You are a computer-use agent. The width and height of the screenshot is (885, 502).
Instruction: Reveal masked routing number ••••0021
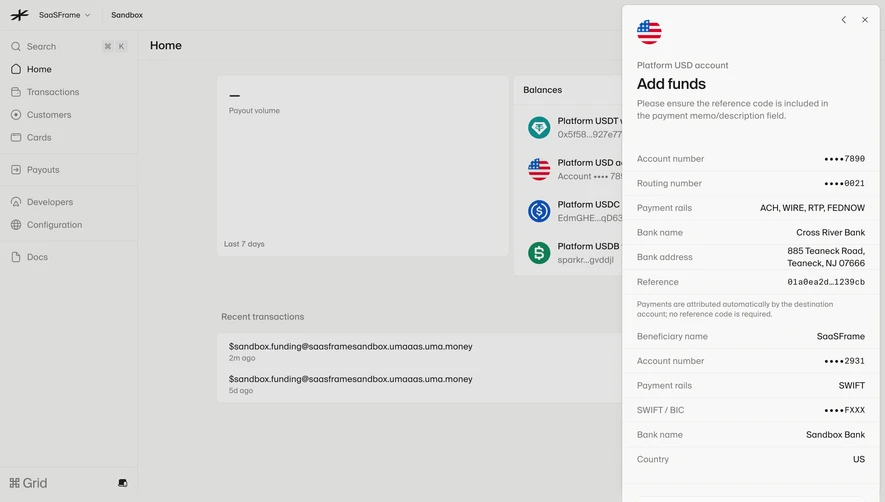click(x=844, y=184)
